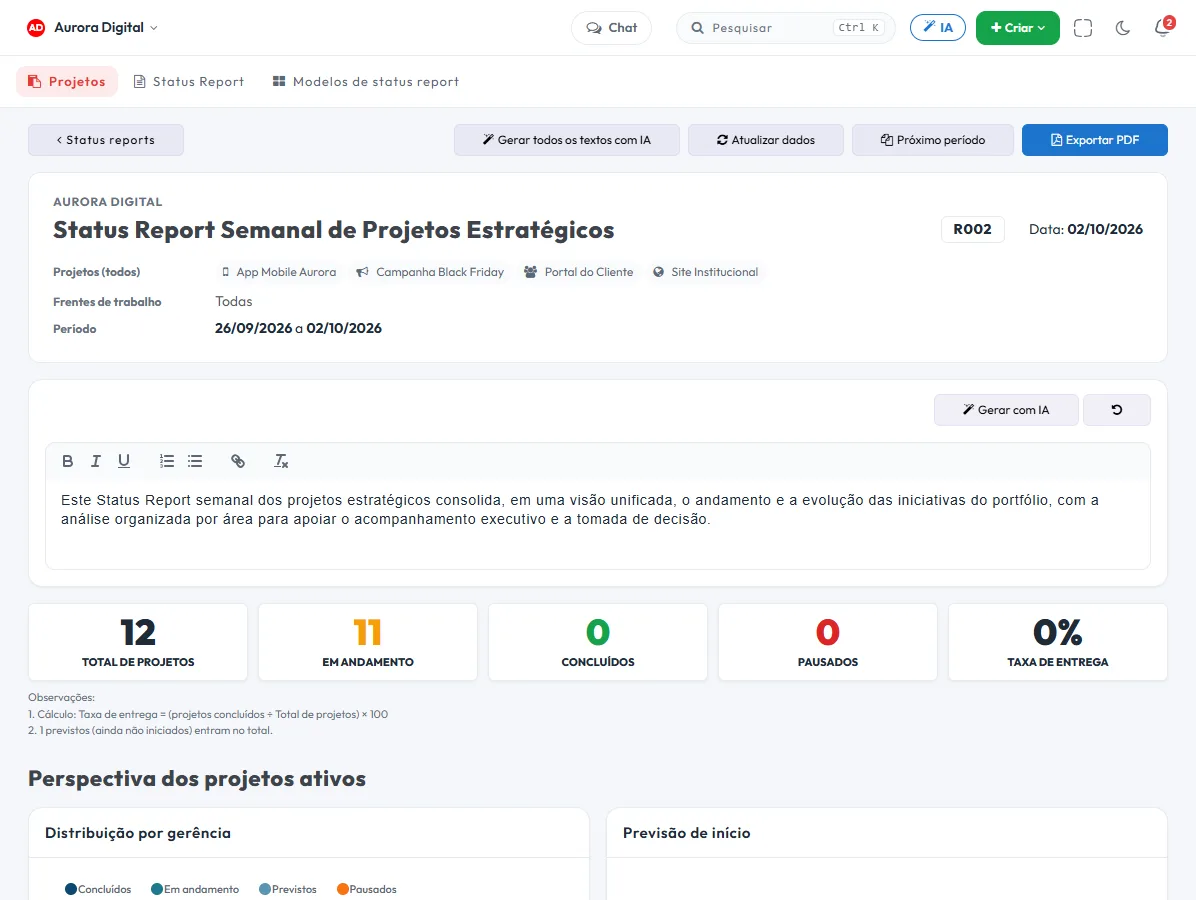The width and height of the screenshot is (1196, 900).
Task: Go back to Status reports
Action: 106,140
